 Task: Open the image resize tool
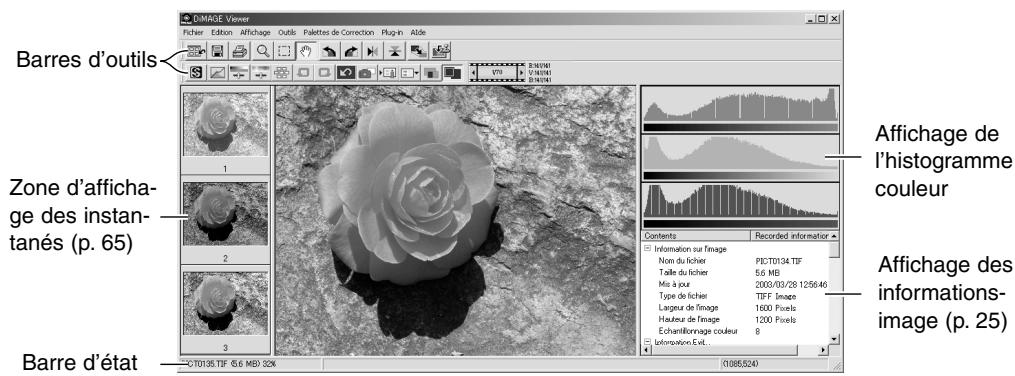click(x=418, y=50)
